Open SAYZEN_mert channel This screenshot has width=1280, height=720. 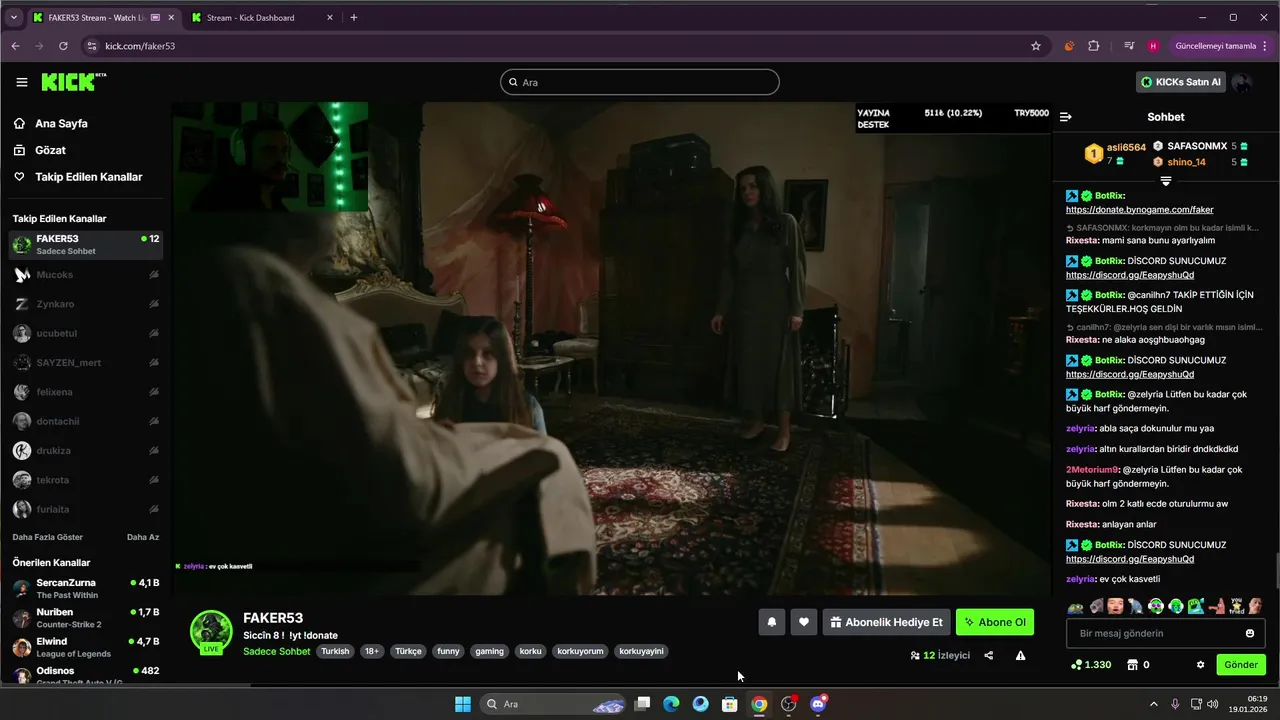[85, 362]
